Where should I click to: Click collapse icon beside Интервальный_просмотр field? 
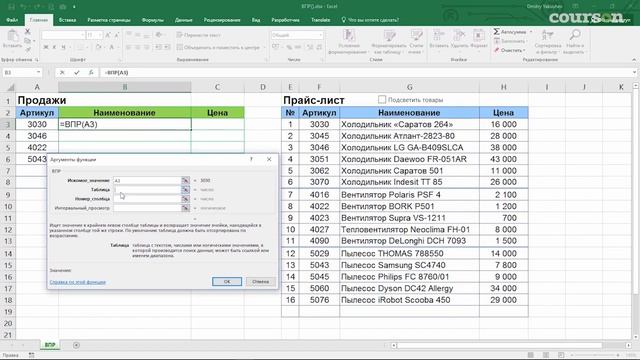185,208
